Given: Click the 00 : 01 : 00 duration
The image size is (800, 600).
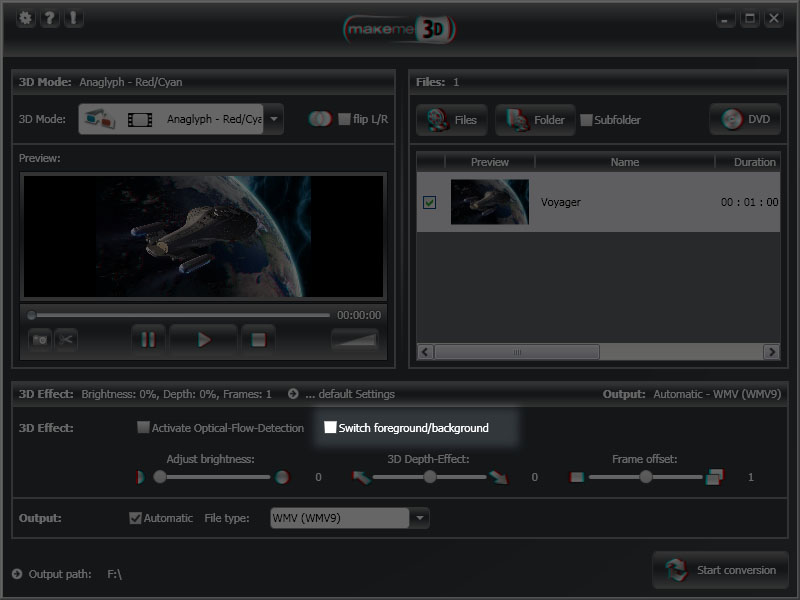Looking at the screenshot, I should 749,202.
